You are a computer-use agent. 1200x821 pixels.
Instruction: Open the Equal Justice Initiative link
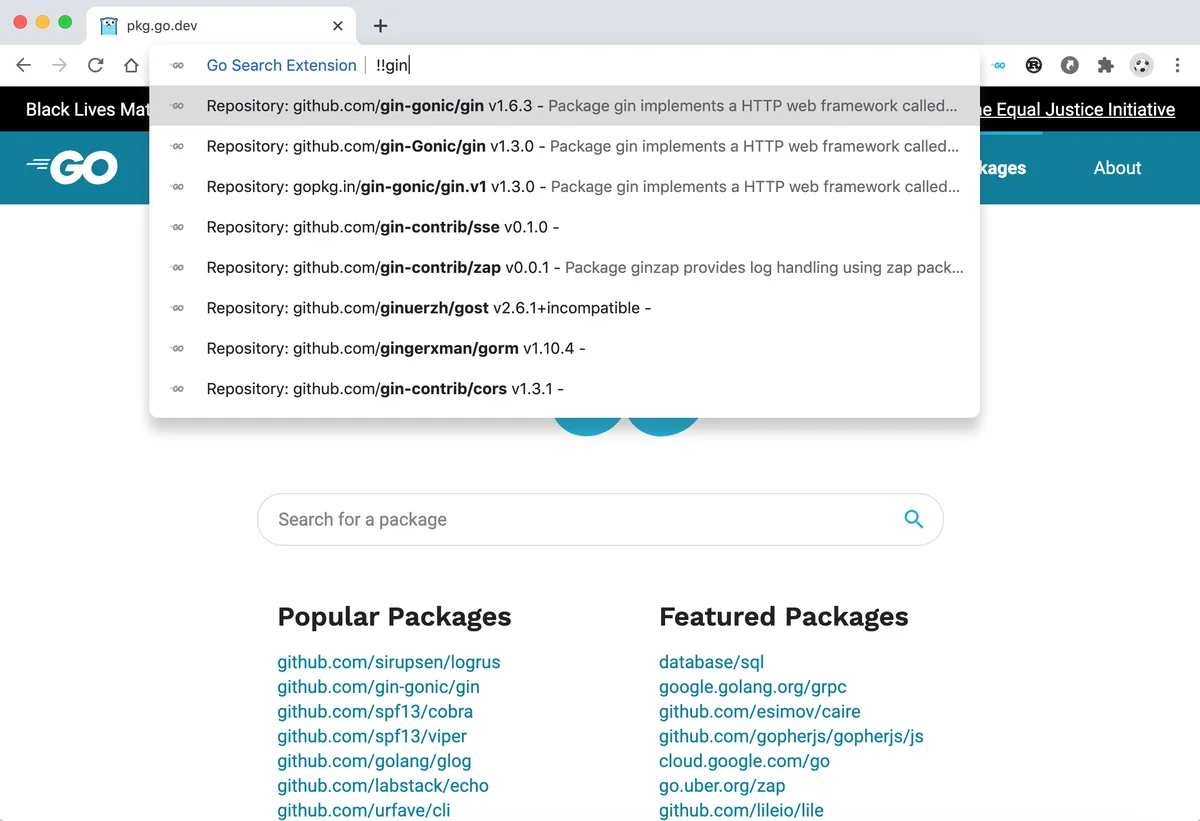coord(1078,110)
